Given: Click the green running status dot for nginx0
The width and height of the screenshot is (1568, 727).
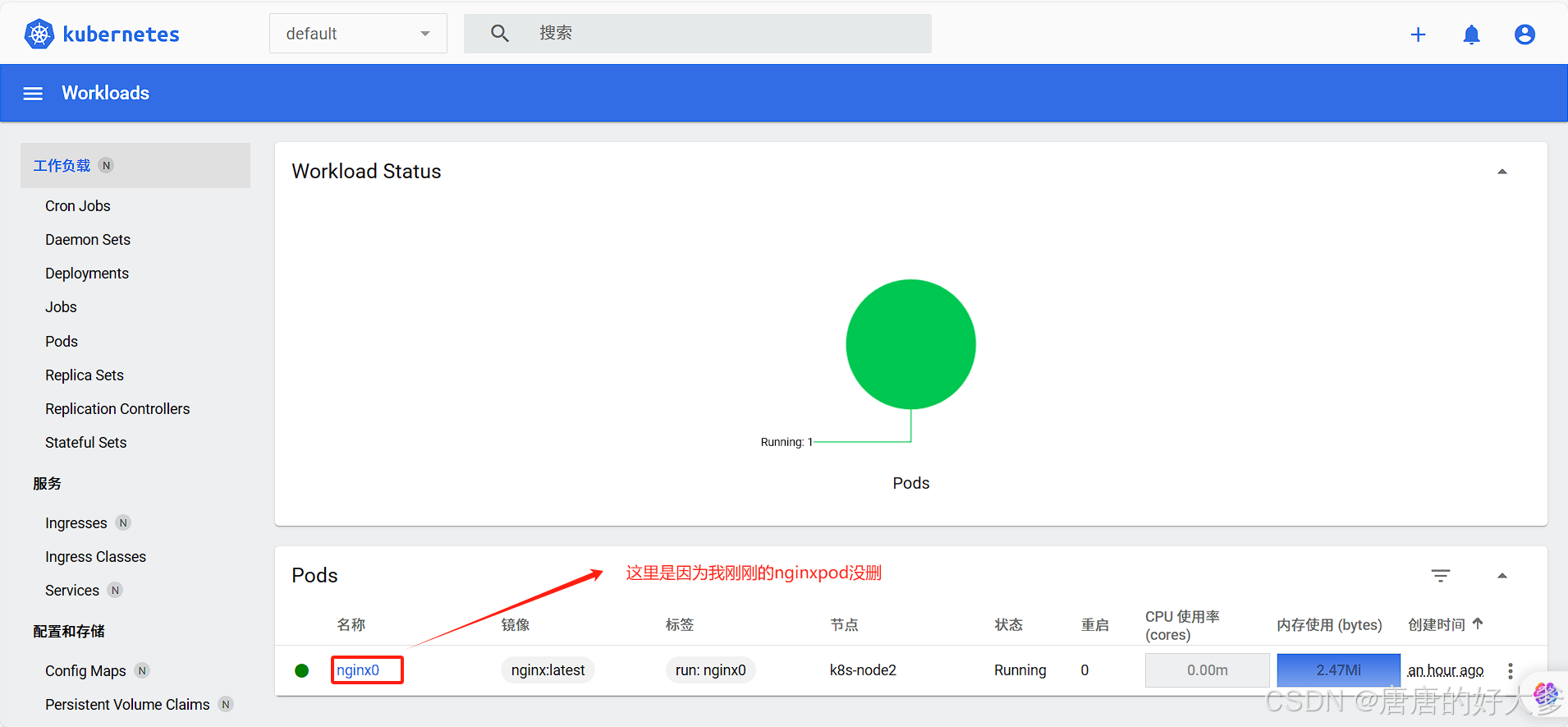Looking at the screenshot, I should pyautogui.click(x=301, y=671).
